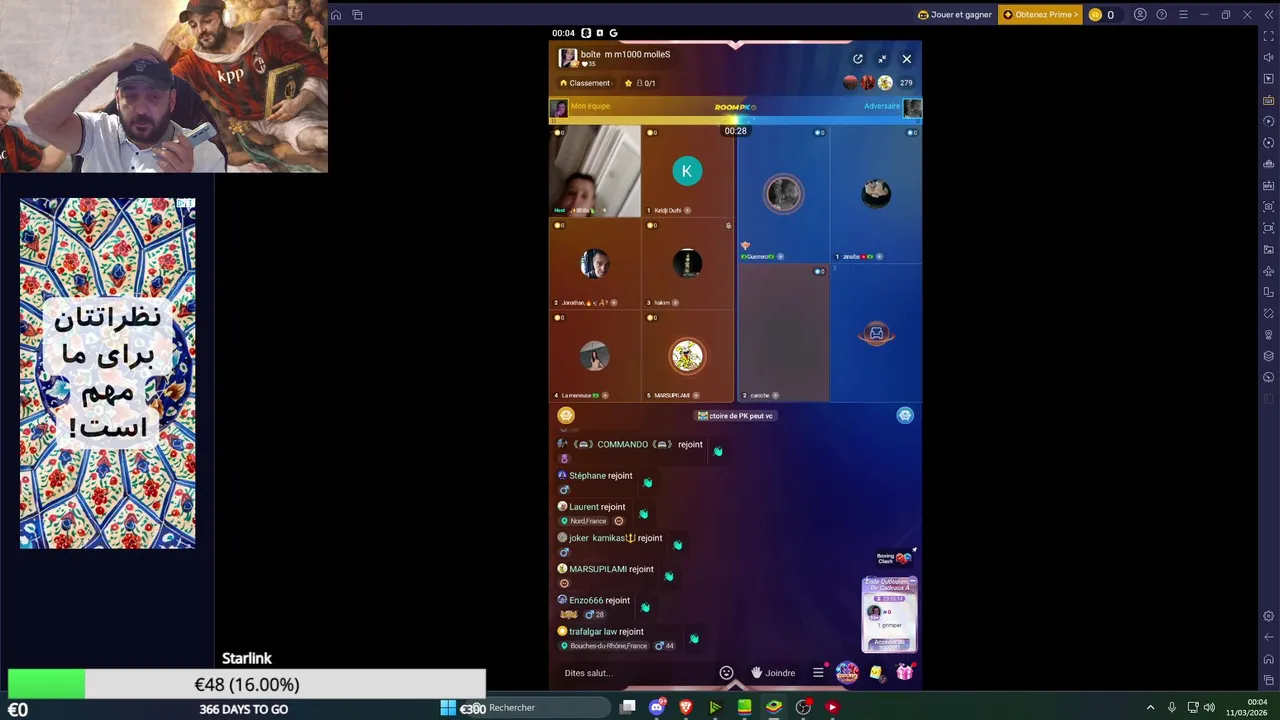Viewport: 1280px width, 720px height.
Task: Open sidebar settings gear icon
Action: (1269, 616)
